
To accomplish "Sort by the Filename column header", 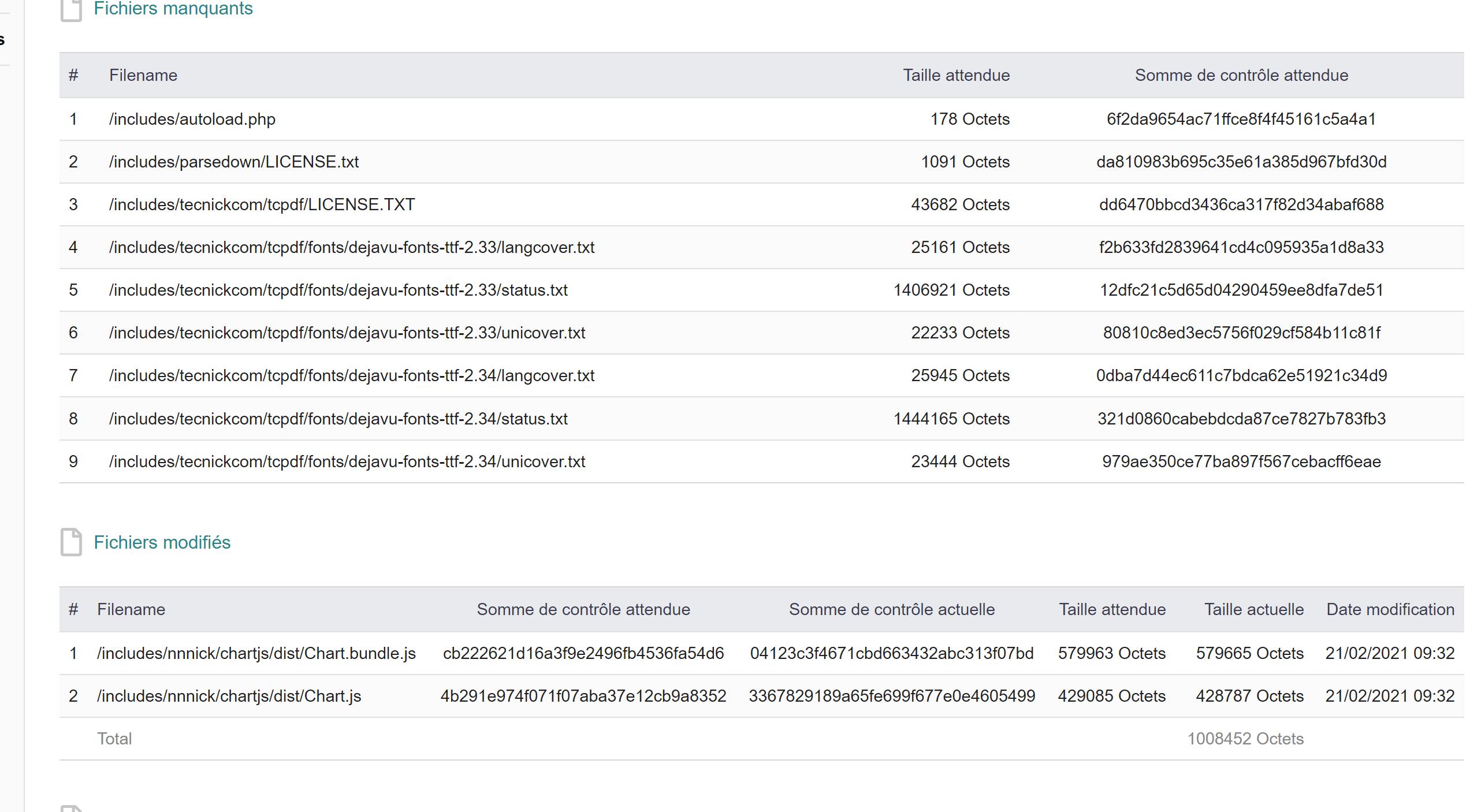I will (x=143, y=75).
